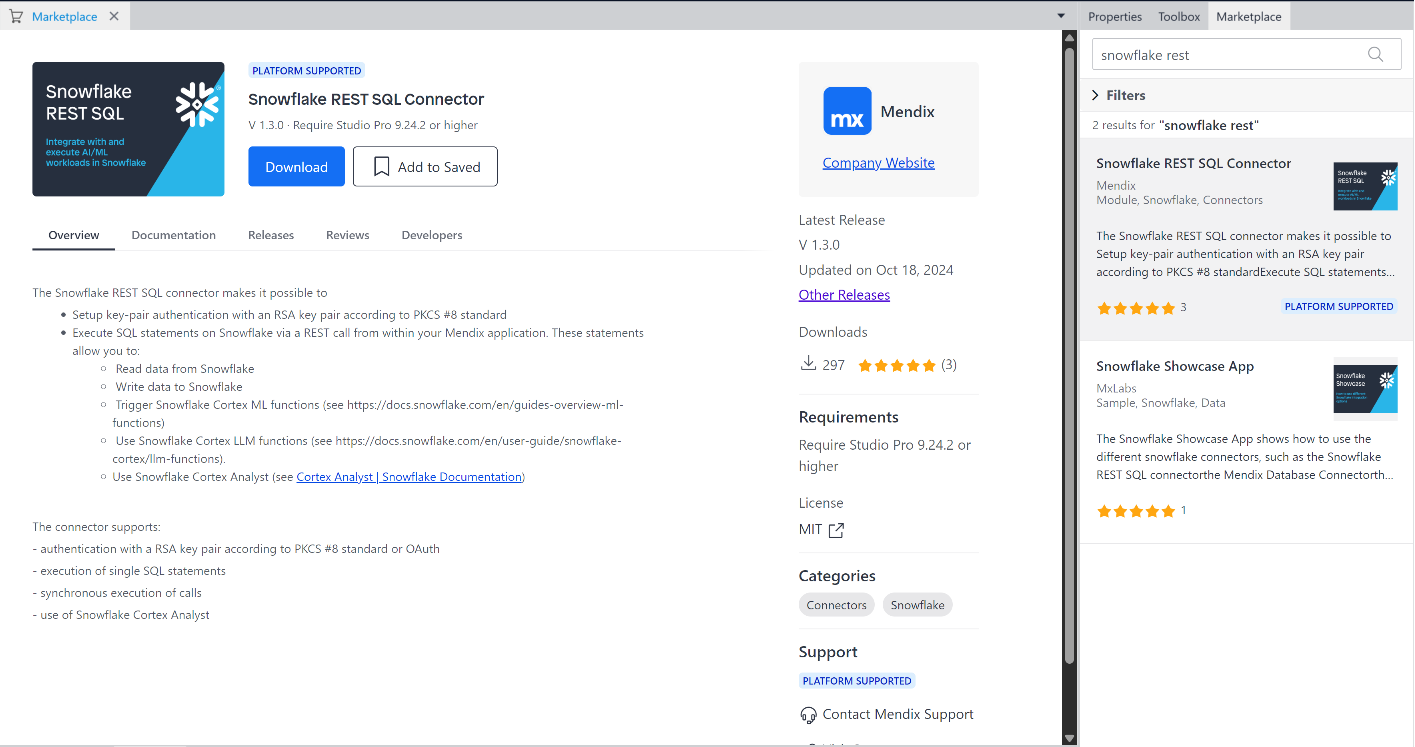Click the downloads arrow icon beside 297

pos(808,364)
